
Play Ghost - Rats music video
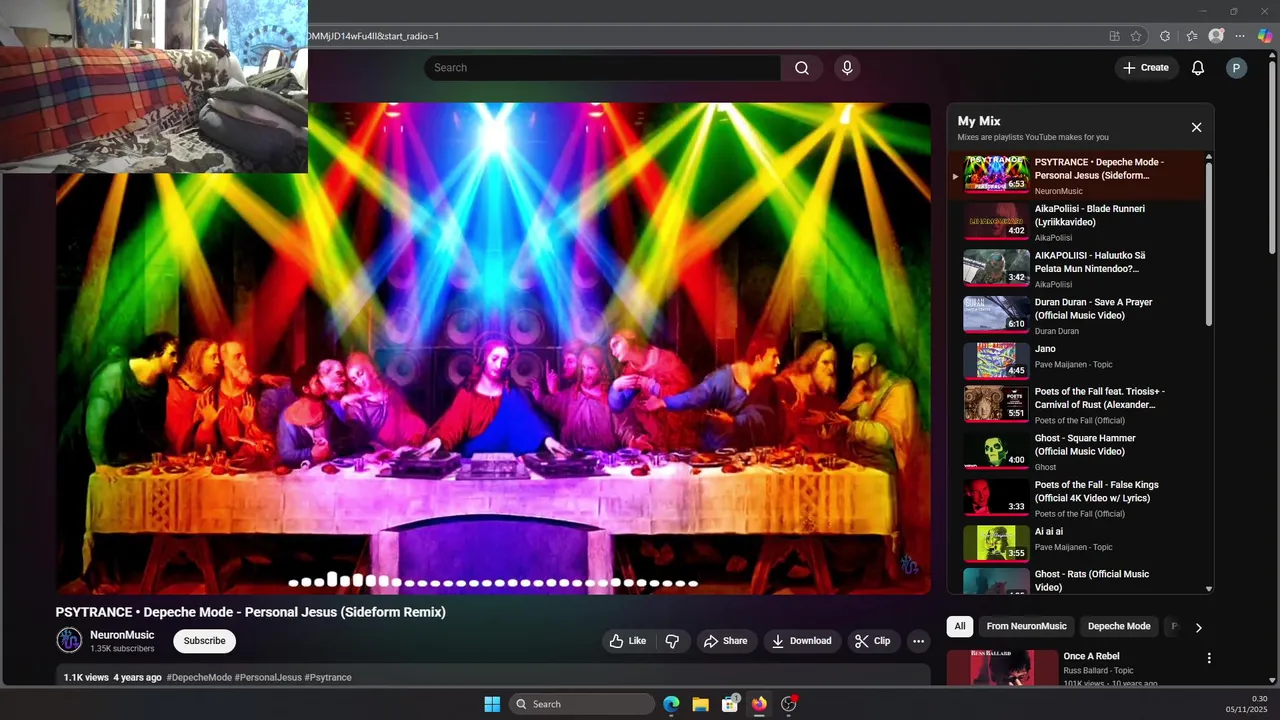[1077, 580]
